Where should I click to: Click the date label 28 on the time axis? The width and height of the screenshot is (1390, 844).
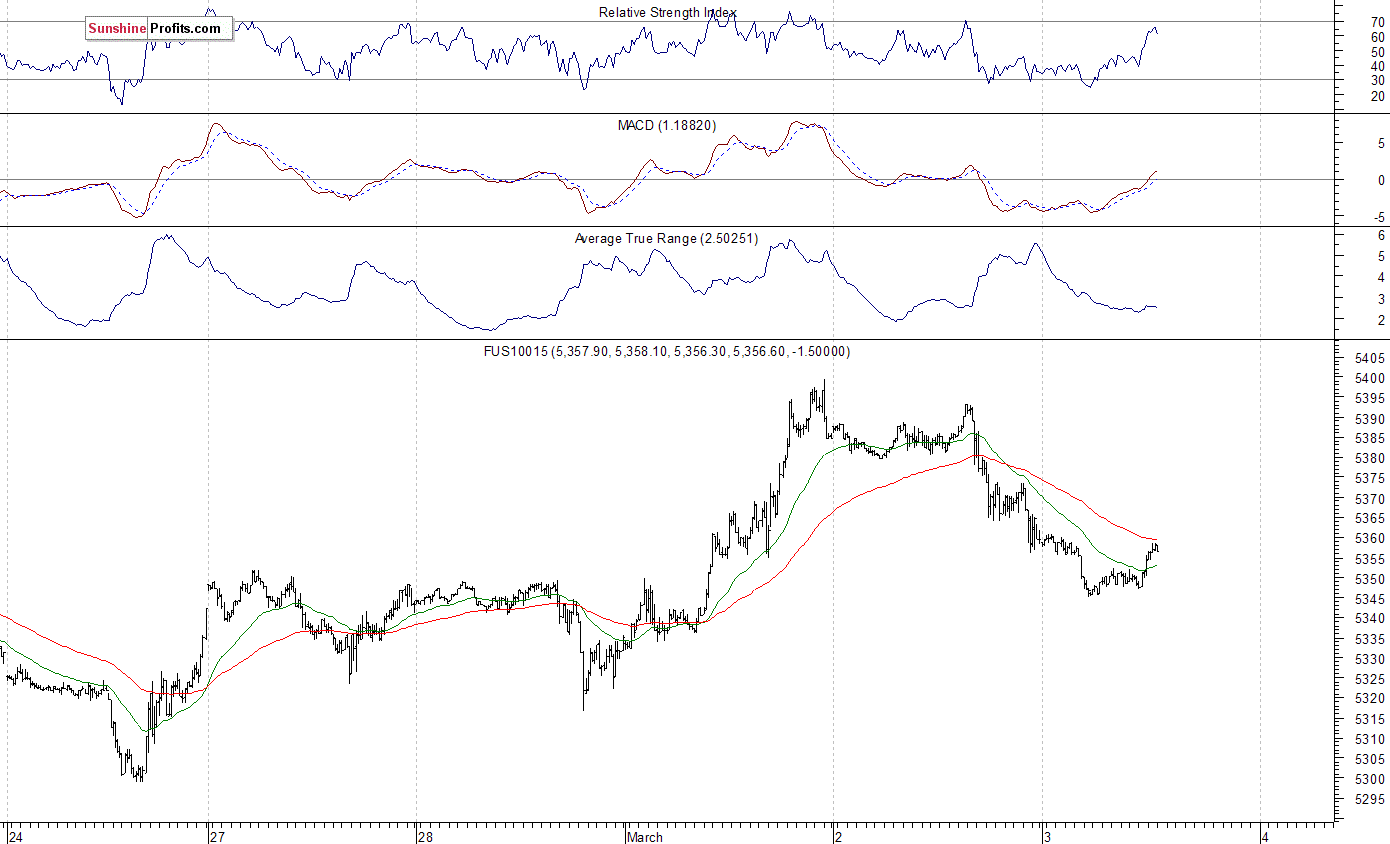(425, 837)
